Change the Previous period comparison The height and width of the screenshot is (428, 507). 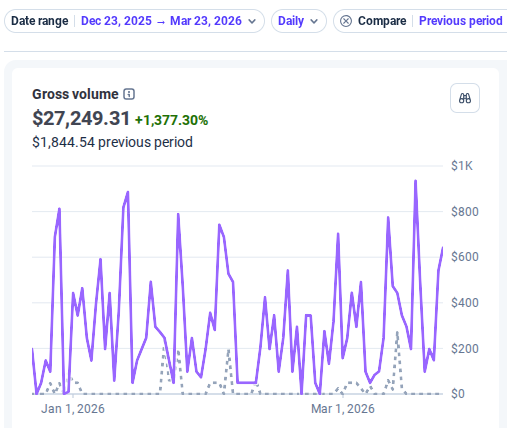460,21
